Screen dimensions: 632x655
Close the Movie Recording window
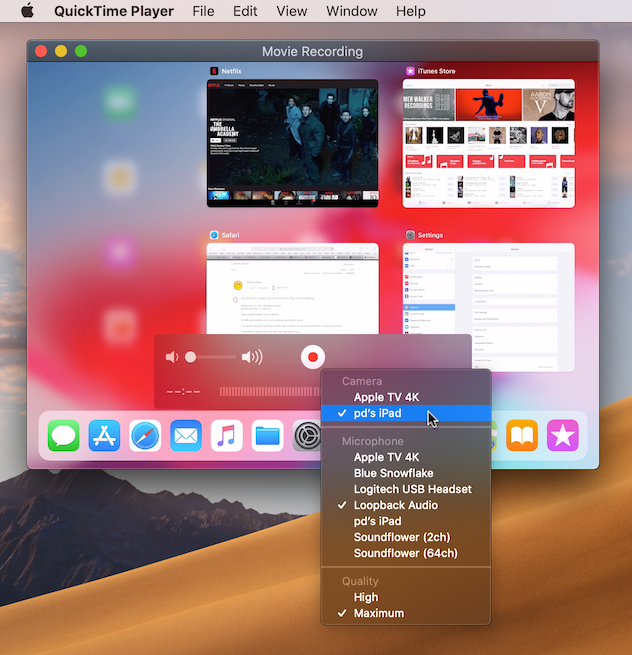click(41, 51)
